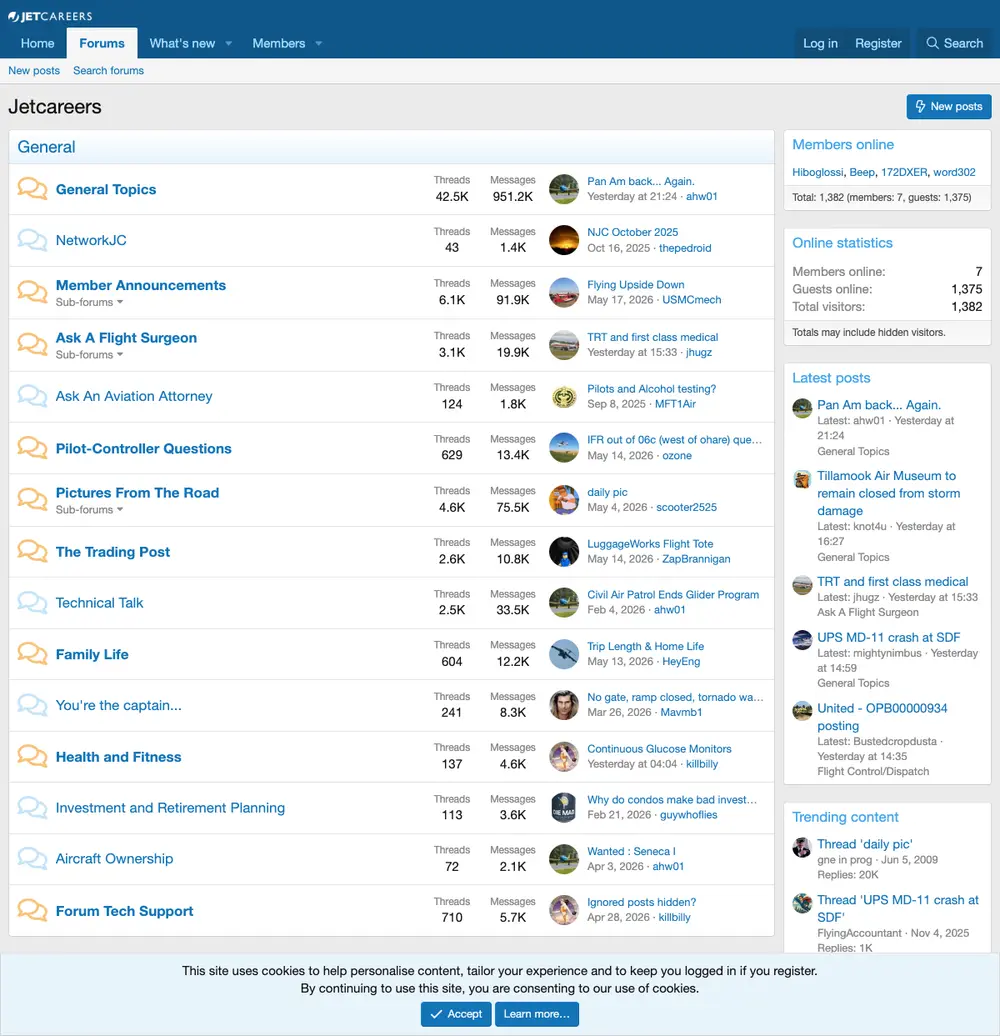Open USMCmech's avatar next to Flying Upside Down
This screenshot has width=1000, height=1036.
(x=564, y=292)
